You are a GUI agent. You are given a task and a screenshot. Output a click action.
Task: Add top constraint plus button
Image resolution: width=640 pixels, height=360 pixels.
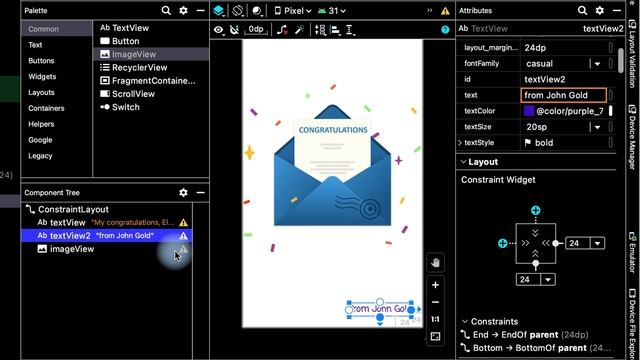536,211
